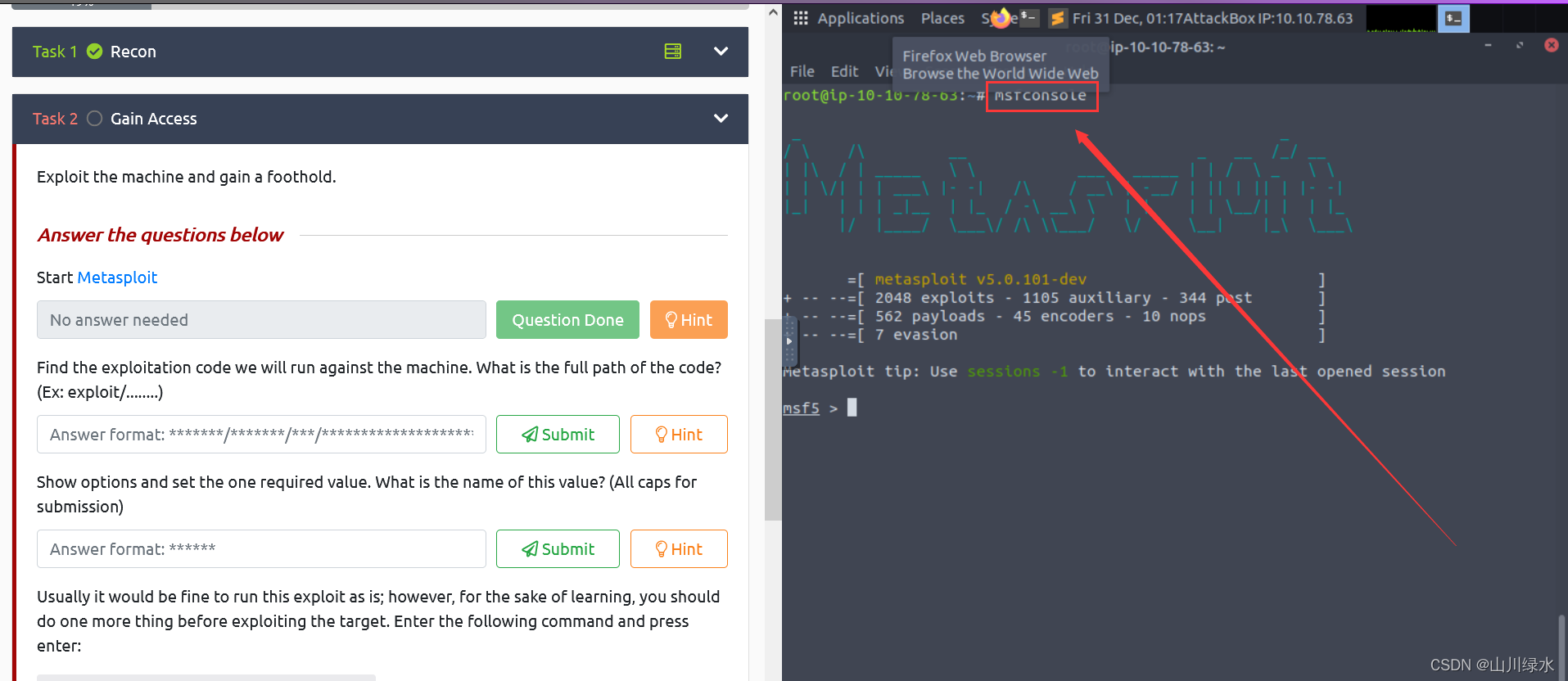Image resolution: width=1568 pixels, height=681 pixels.
Task: Click the green 'sessions' word in tip
Action: coord(1003,372)
